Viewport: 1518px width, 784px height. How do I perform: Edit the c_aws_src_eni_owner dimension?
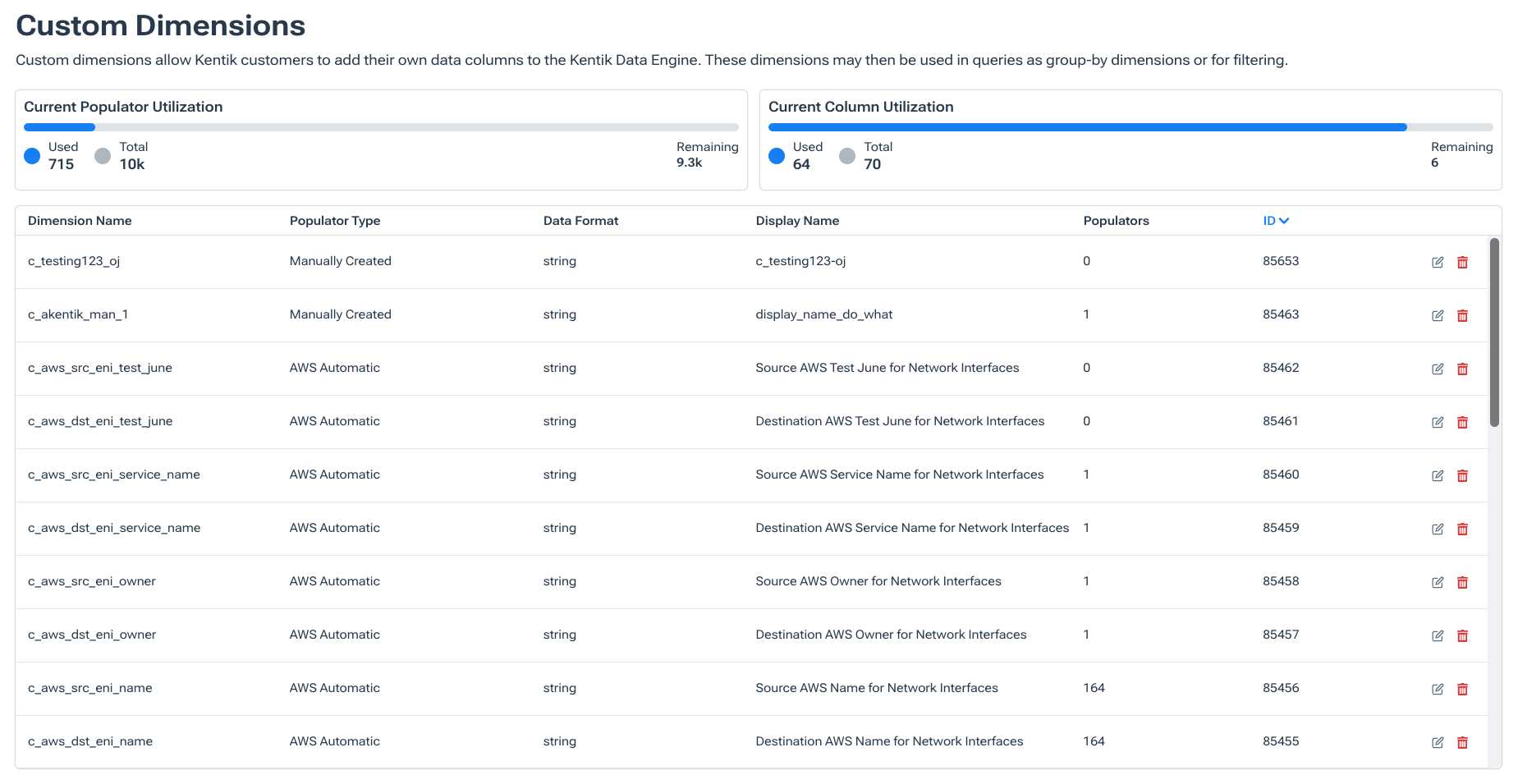(x=1438, y=582)
